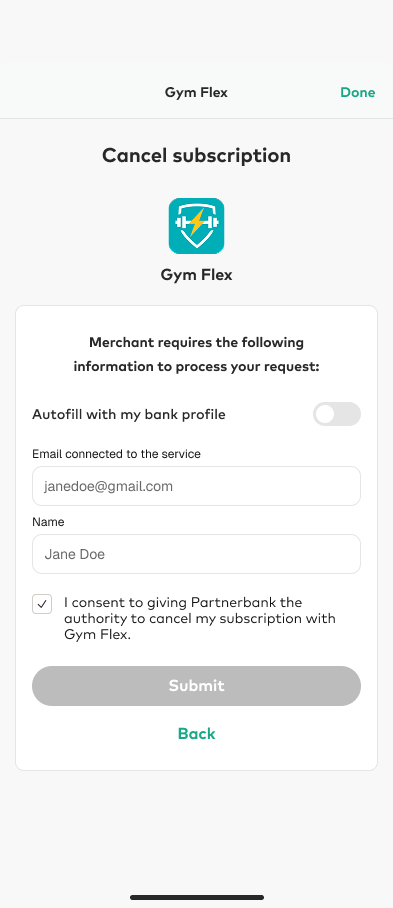Focus the Name text field
The width and height of the screenshot is (393, 908).
[196, 554]
